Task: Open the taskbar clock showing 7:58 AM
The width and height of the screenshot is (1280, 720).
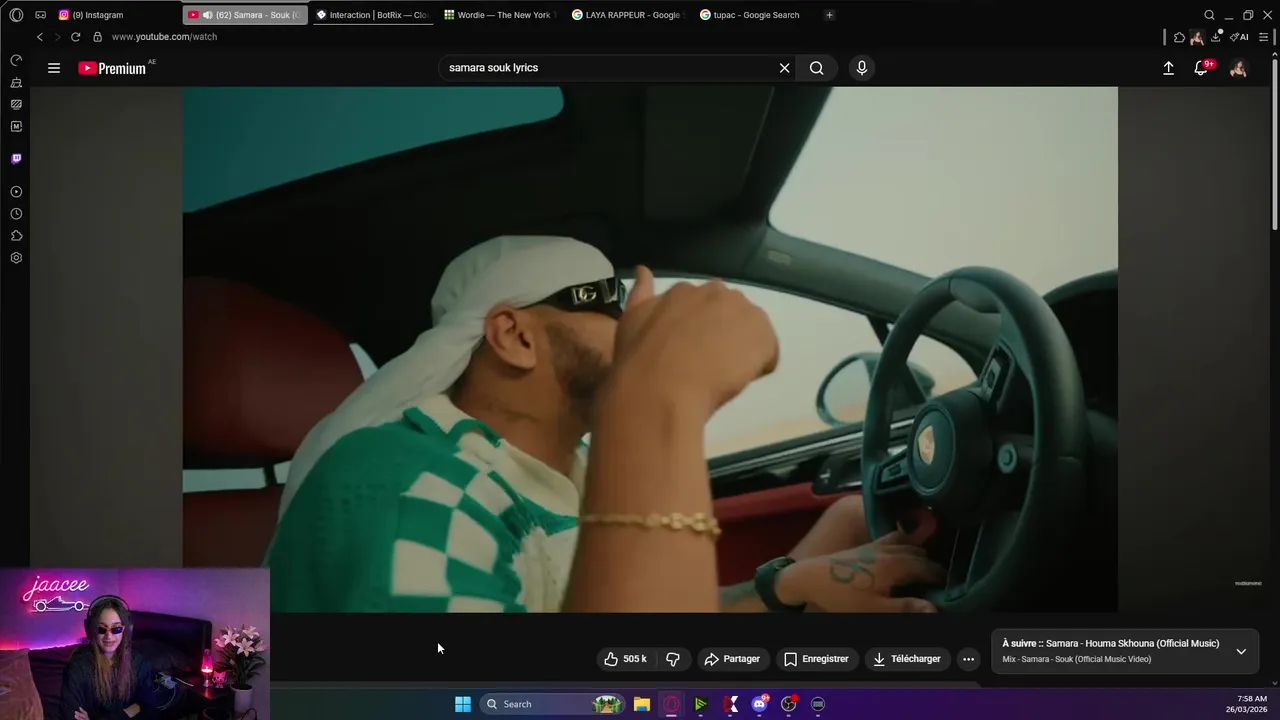Action: [1246, 704]
